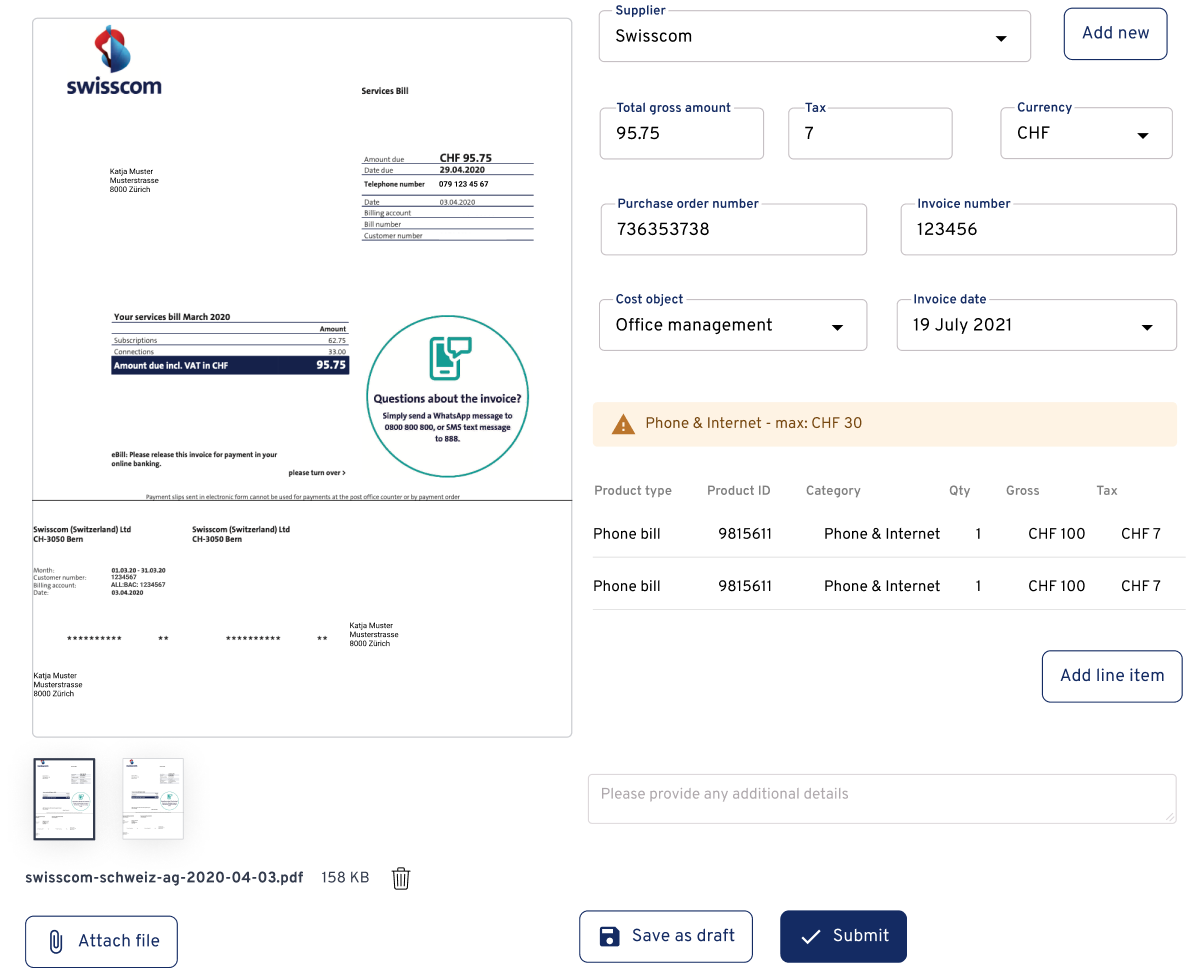Select the first page thumbnail
The width and height of the screenshot is (1200, 969).
64,798
